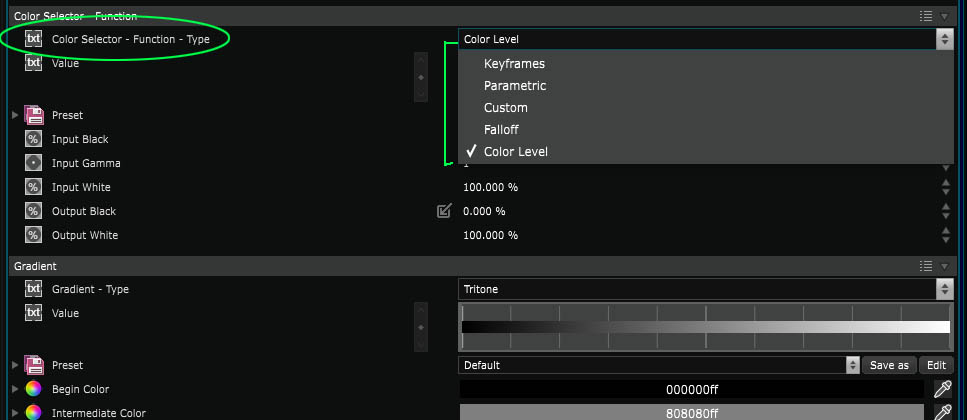Open the Tritone gradient type dropdown
The height and width of the screenshot is (420, 967).
706,289
